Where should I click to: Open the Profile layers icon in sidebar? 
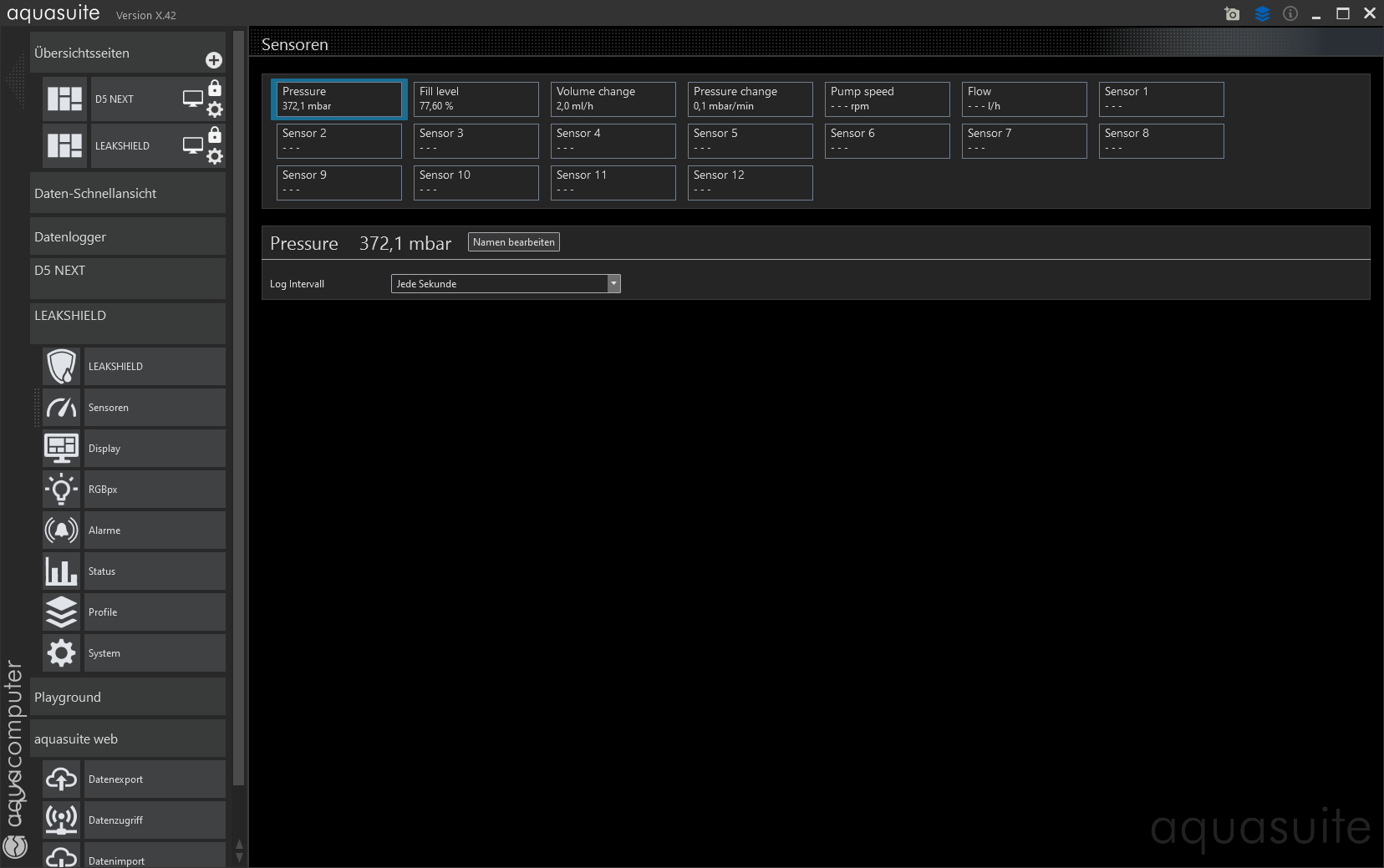click(x=62, y=612)
